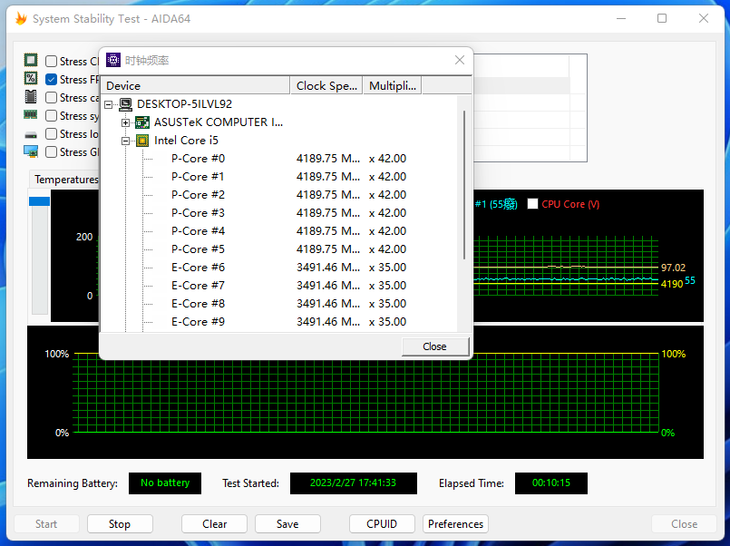Viewport: 730px width, 546px height.
Task: Click the Intel Core i5 CPU icon
Action: tap(142, 141)
